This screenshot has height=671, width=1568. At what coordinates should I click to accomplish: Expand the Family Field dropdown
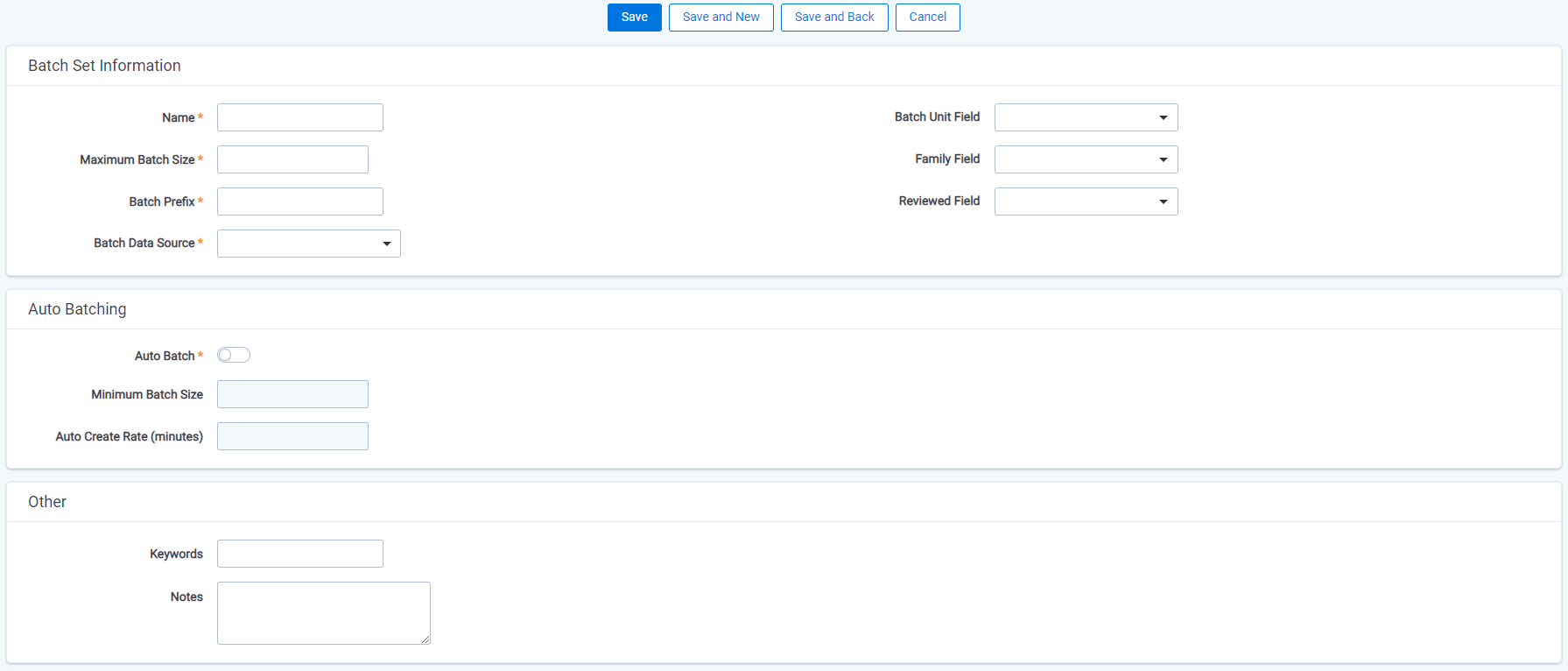[1086, 159]
